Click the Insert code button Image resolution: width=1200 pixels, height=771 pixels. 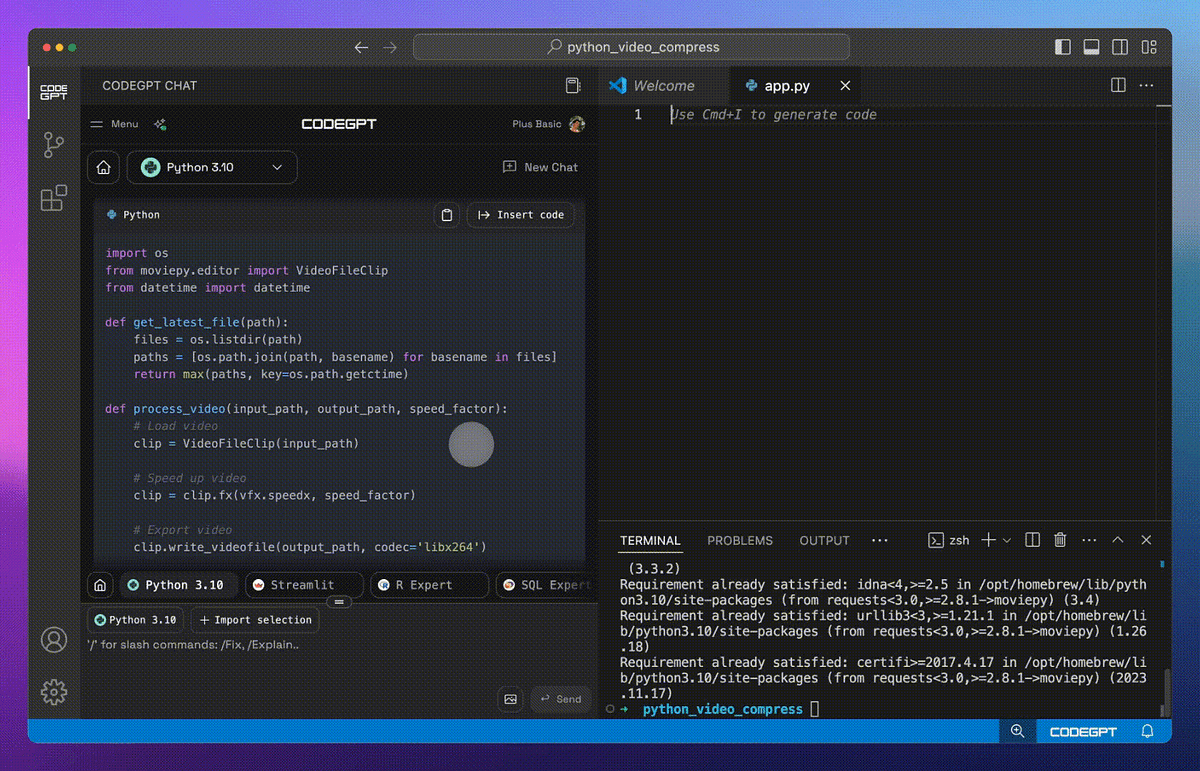click(x=521, y=215)
